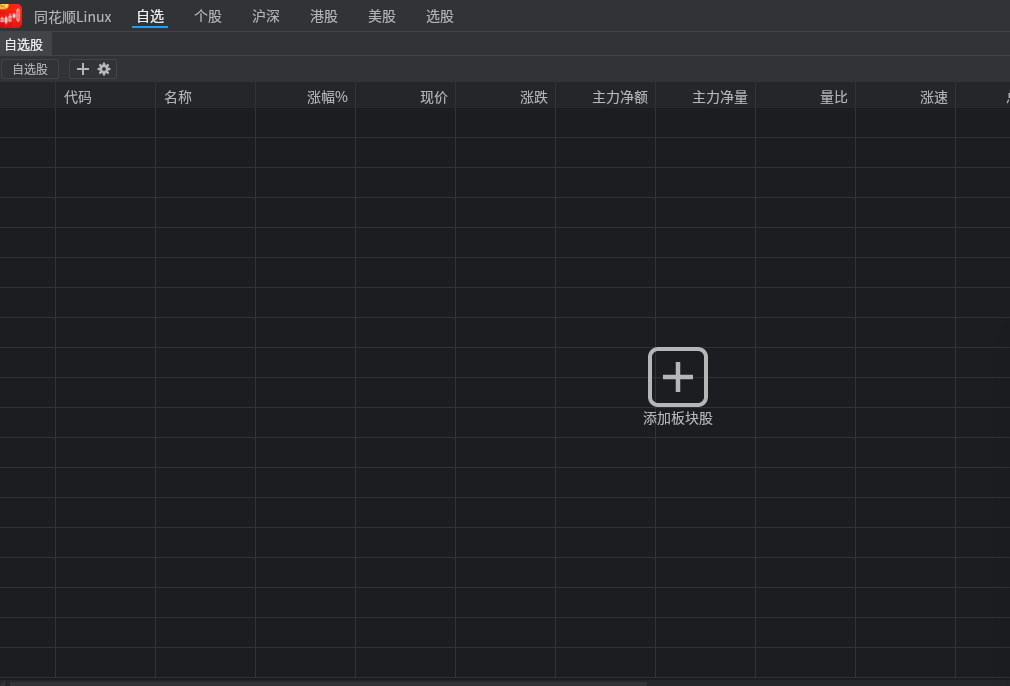This screenshot has height=686, width=1010.
Task: Switch to 美股 tab
Action: 382,16
